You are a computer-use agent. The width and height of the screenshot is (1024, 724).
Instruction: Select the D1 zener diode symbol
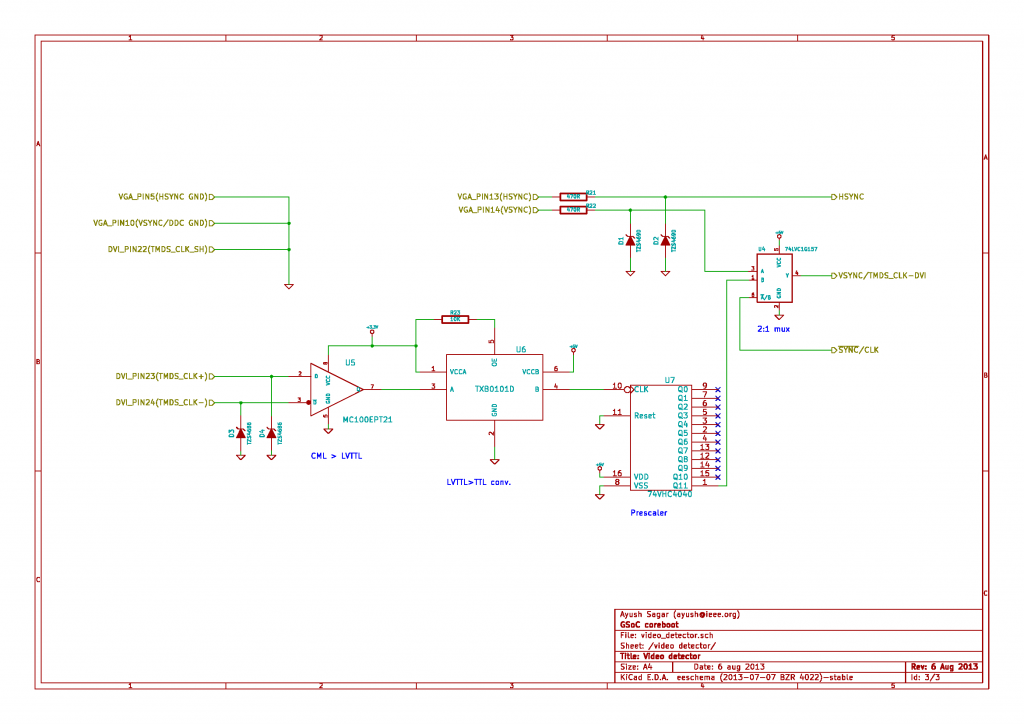630,242
